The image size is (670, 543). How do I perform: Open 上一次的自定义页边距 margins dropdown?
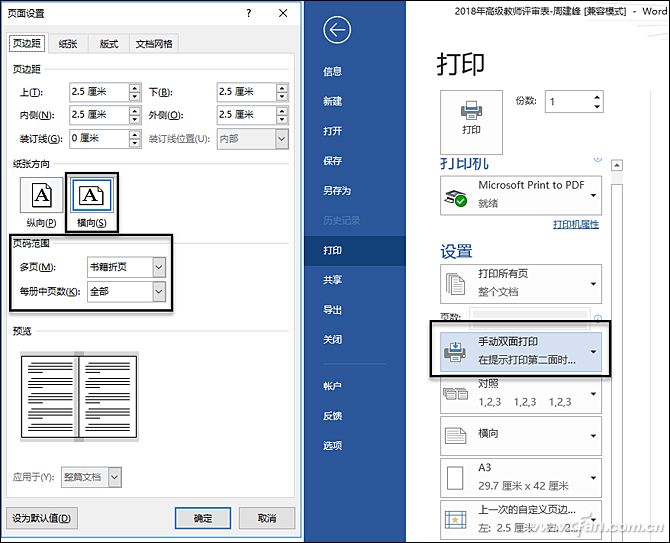521,520
